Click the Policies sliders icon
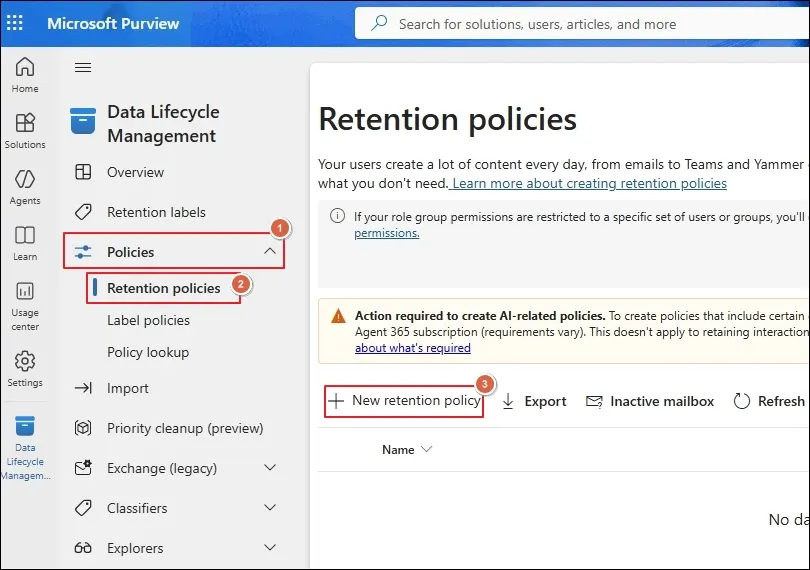810x570 pixels. point(83,252)
